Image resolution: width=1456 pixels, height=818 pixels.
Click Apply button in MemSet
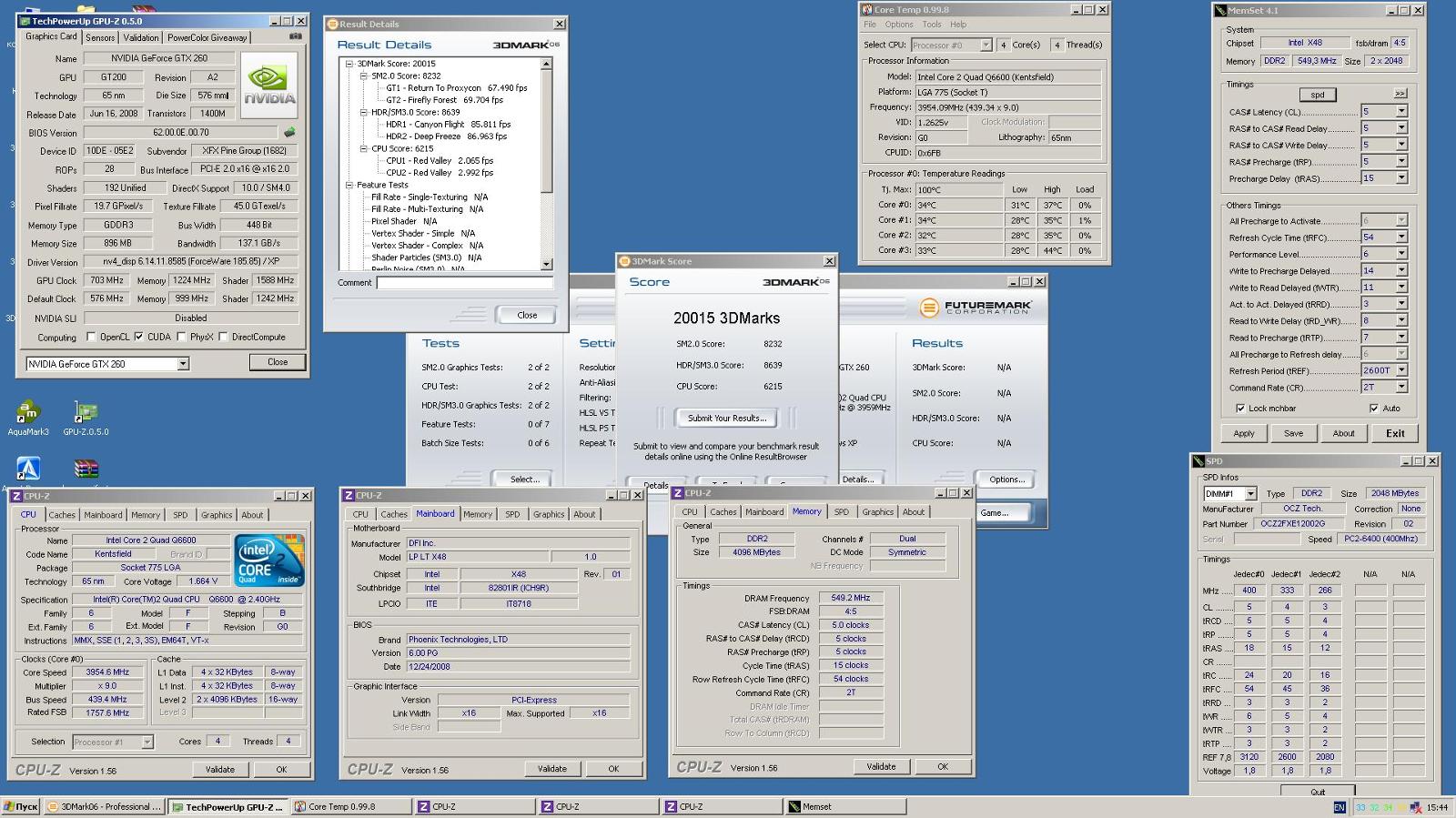(x=1244, y=433)
